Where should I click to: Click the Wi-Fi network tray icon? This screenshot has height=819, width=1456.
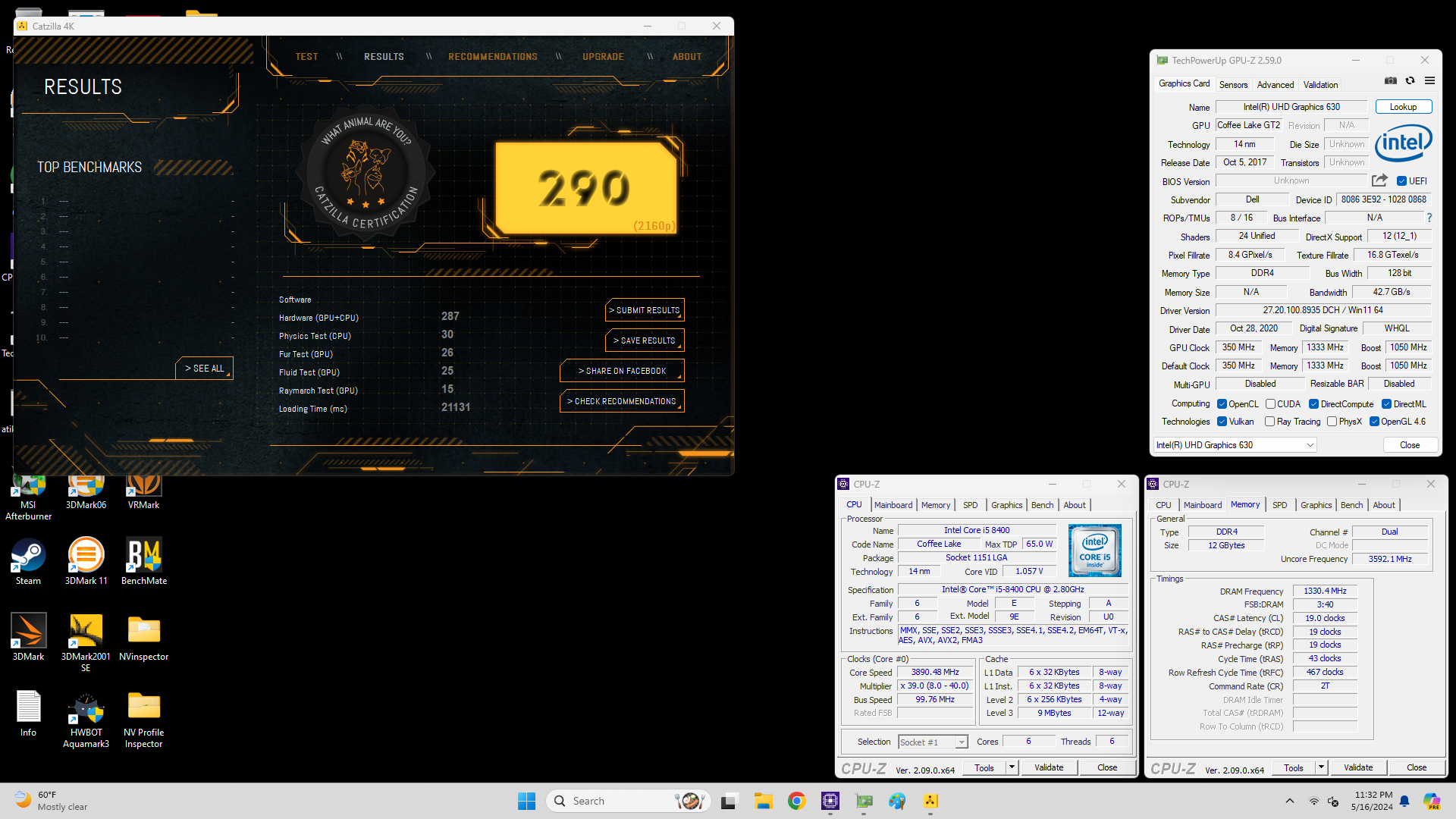coord(1313,801)
